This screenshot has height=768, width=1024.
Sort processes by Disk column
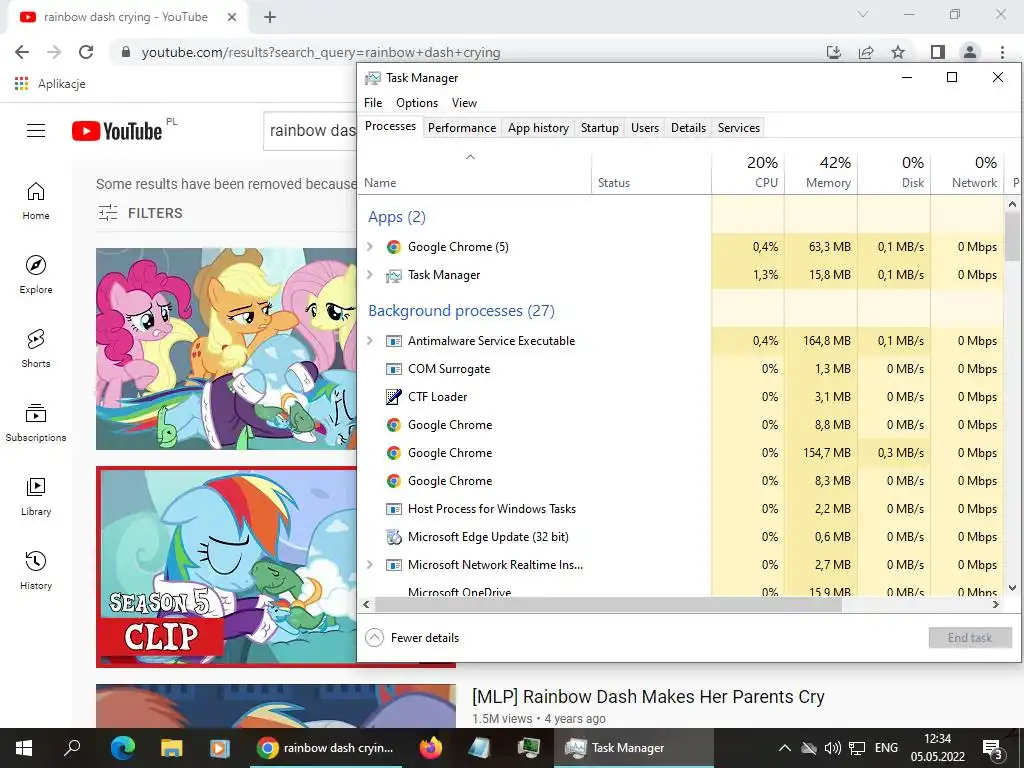pos(895,173)
